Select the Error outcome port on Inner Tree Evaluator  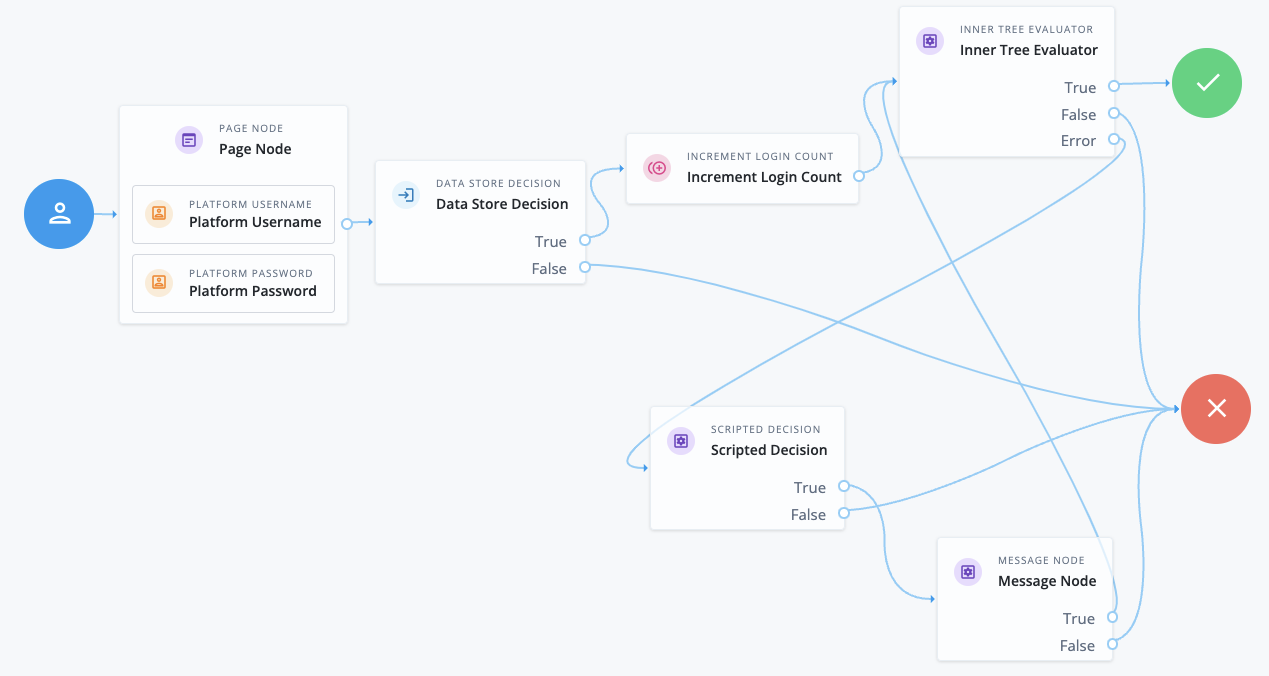click(x=1114, y=140)
